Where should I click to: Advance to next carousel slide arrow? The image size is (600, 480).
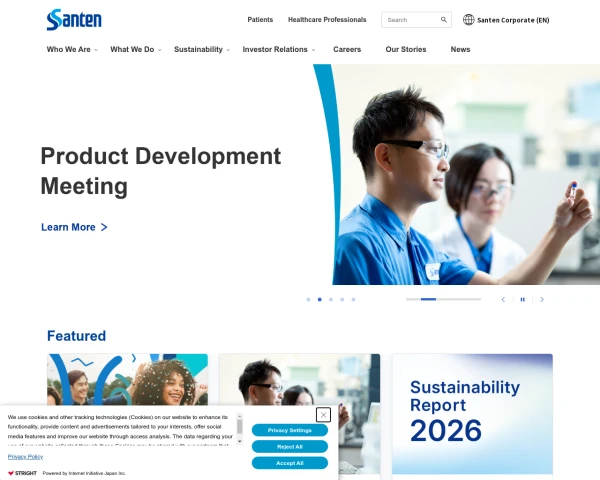tap(542, 299)
